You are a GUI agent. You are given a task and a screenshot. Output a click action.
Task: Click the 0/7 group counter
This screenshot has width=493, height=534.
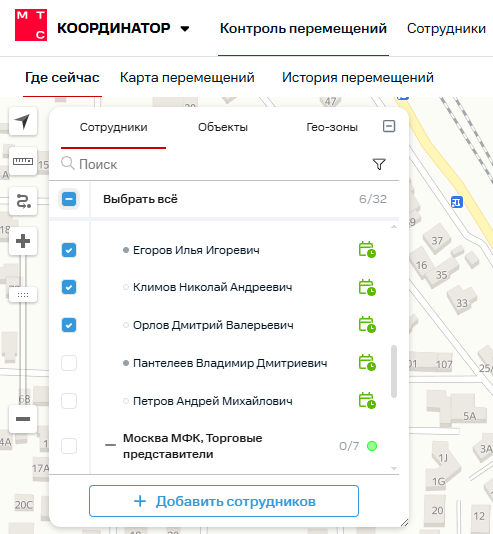349,446
